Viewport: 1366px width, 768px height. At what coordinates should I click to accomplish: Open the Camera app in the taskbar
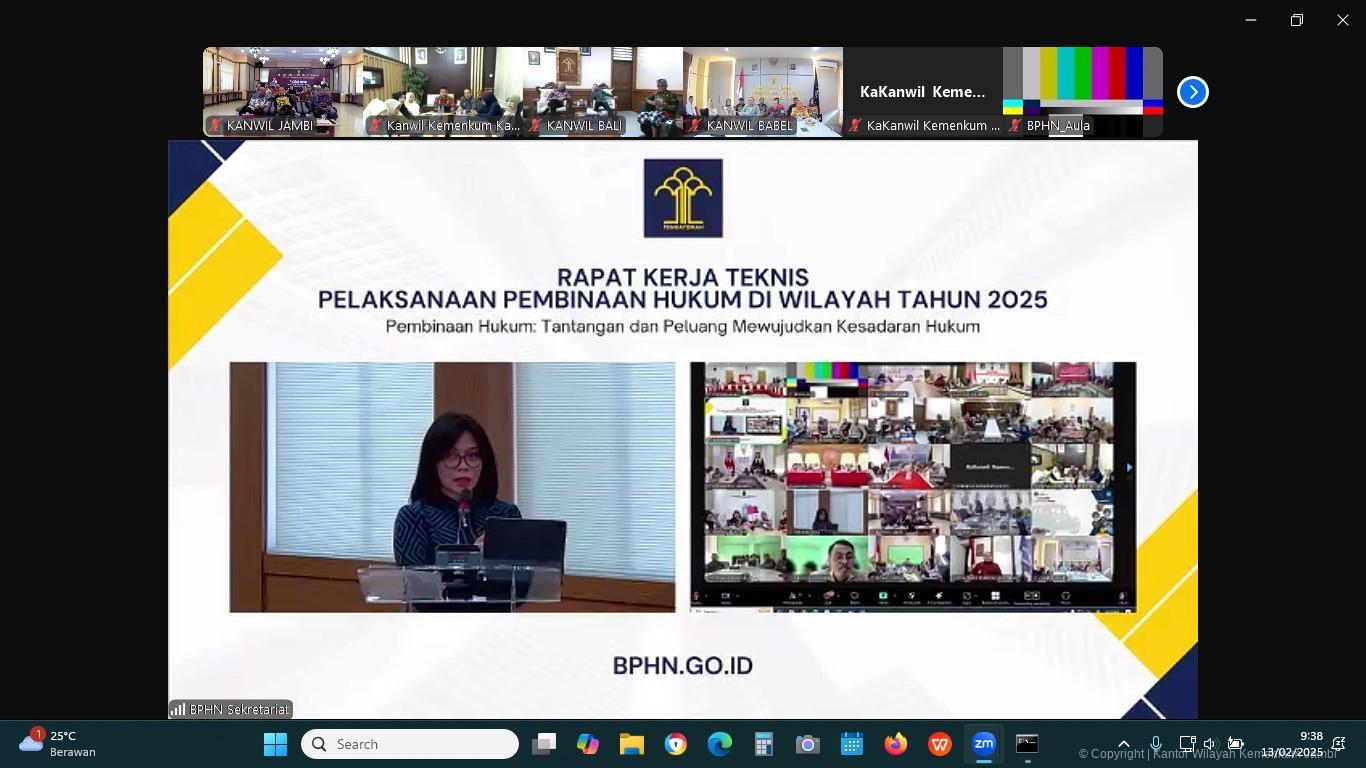[x=808, y=744]
